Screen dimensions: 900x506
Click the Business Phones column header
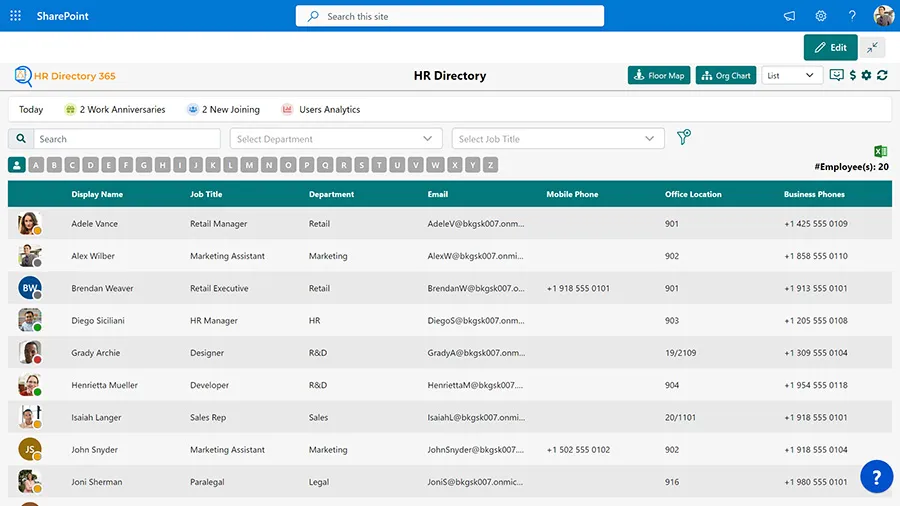tap(814, 194)
